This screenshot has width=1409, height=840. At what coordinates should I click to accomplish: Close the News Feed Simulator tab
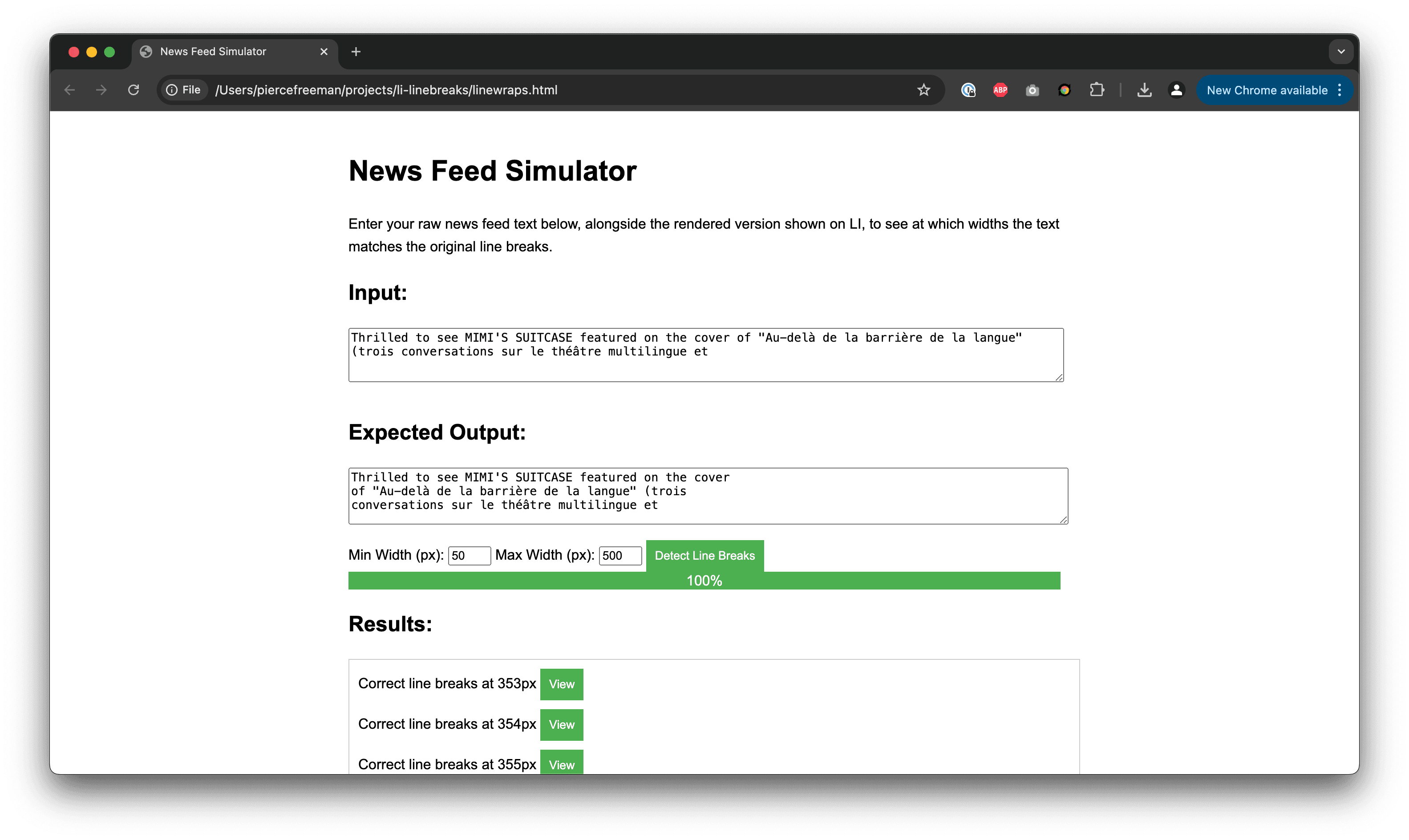[x=324, y=52]
